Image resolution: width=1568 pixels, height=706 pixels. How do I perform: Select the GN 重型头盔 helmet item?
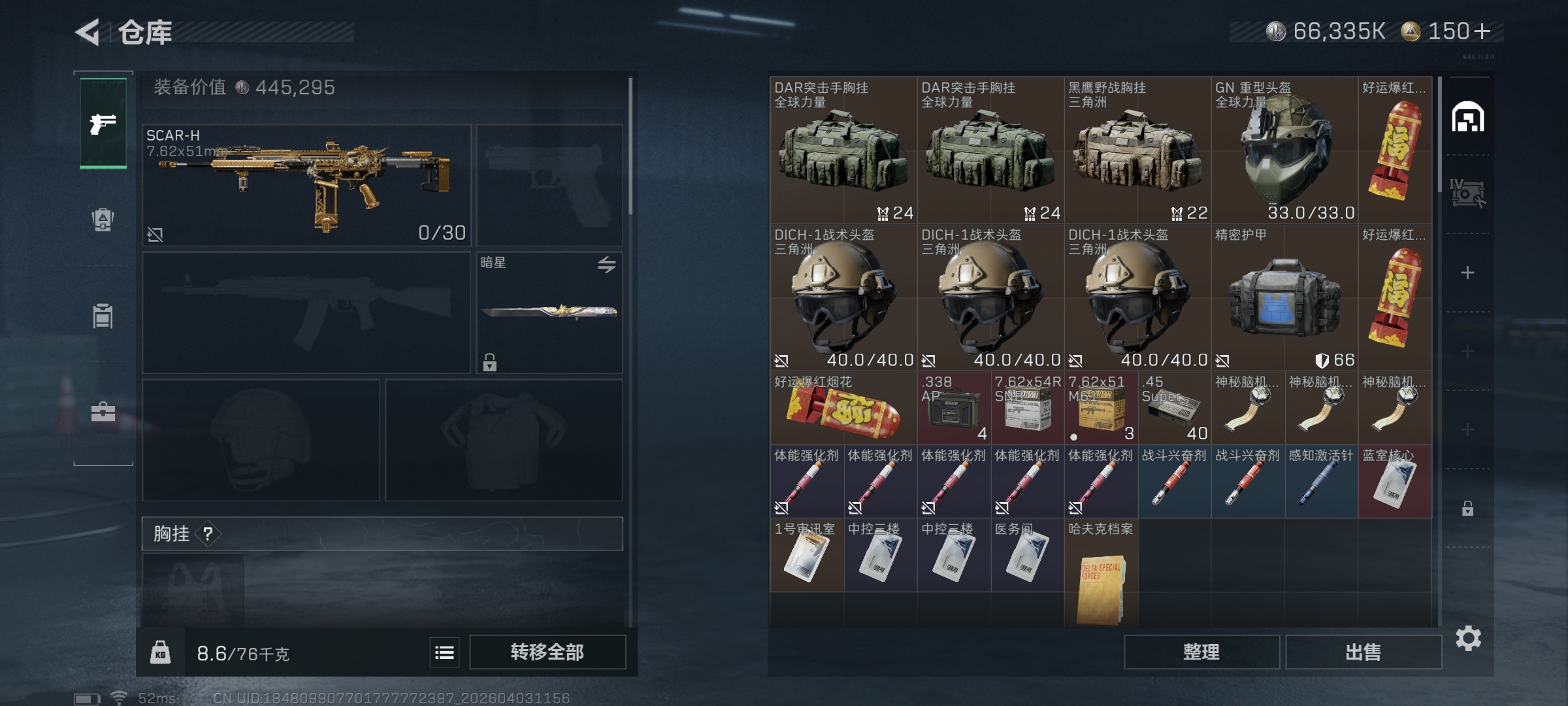point(1284,150)
